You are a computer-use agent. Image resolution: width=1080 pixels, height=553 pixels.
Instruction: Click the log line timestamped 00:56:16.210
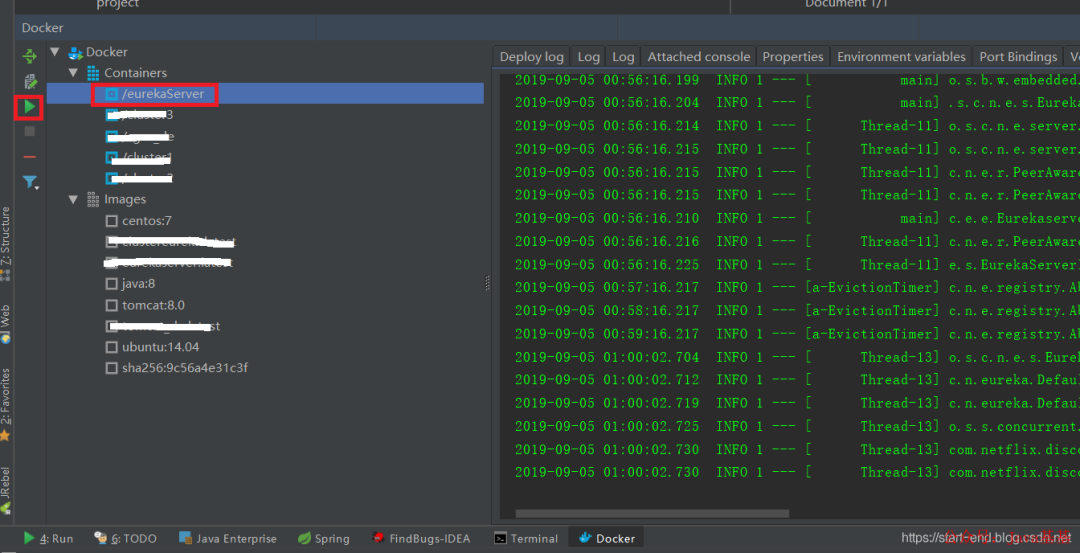click(x=797, y=218)
